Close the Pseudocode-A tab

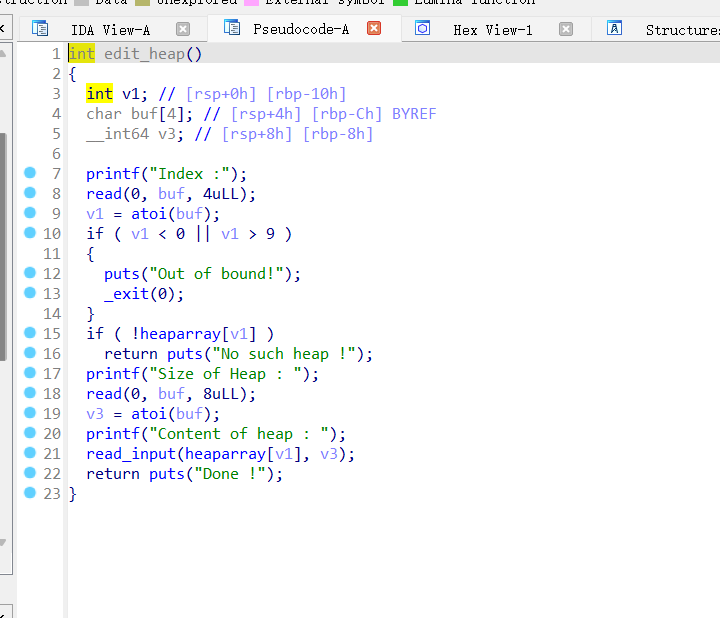[x=374, y=28]
